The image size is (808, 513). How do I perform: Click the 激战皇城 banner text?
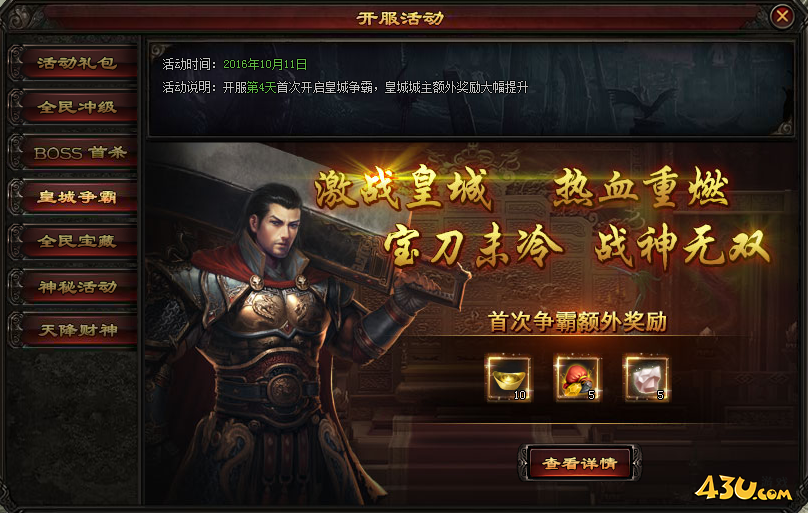403,189
